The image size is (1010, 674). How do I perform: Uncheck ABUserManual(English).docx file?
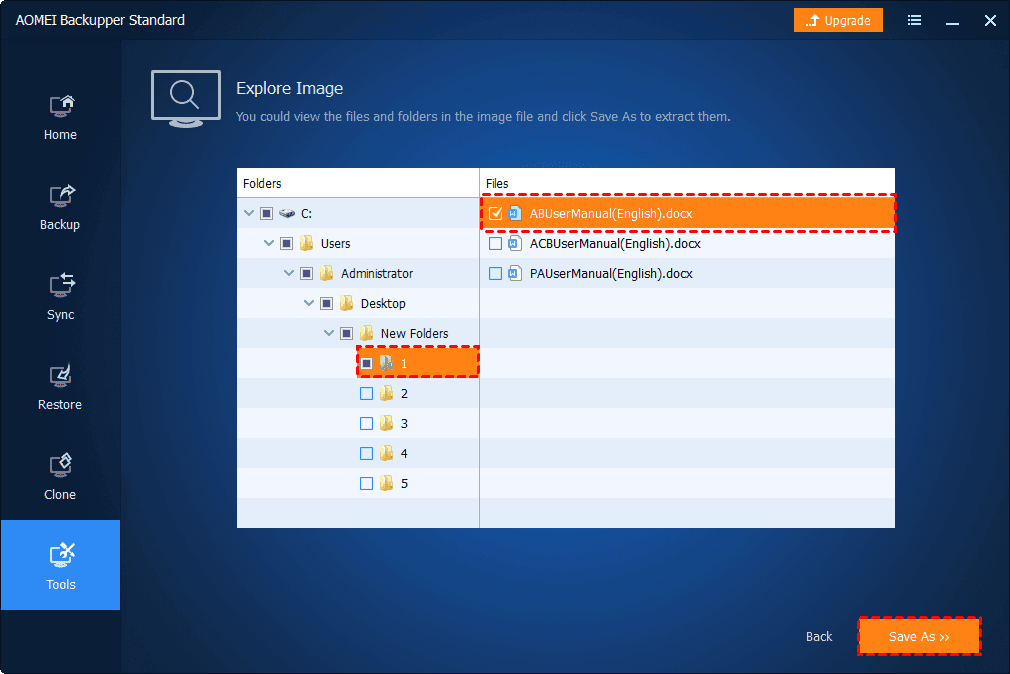click(497, 213)
